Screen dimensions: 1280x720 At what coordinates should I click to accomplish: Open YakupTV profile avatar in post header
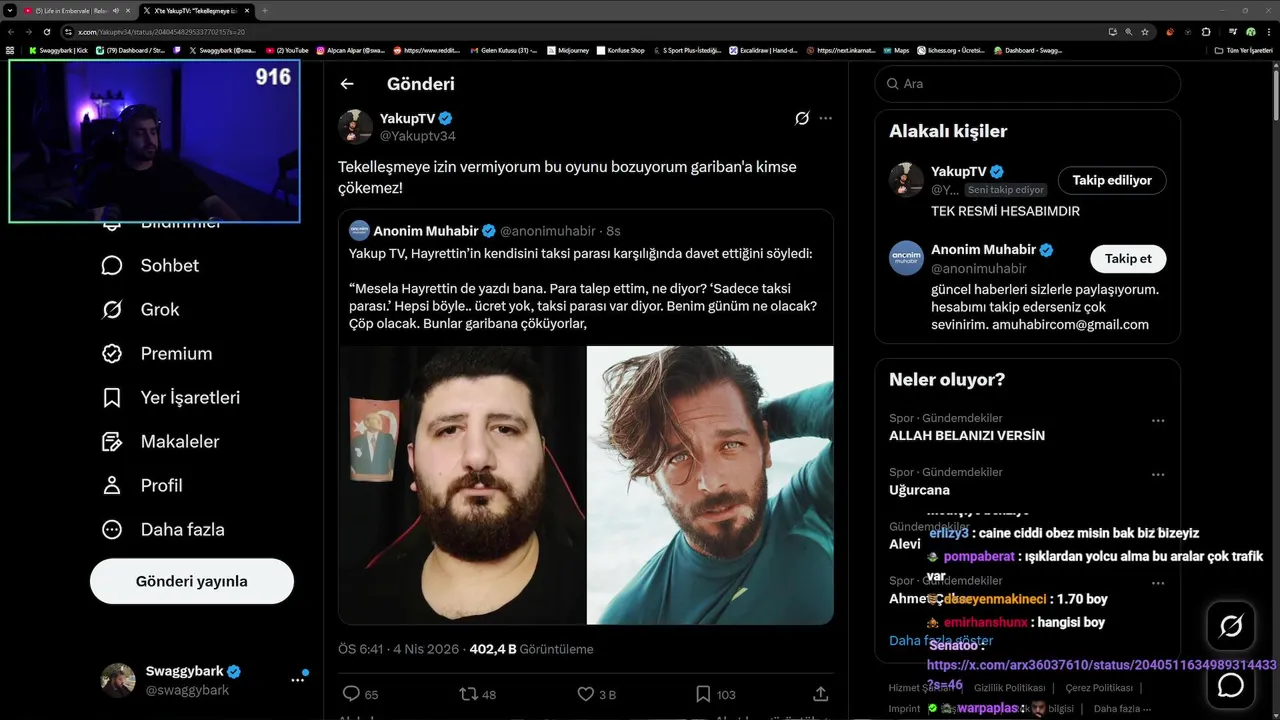tap(355, 127)
